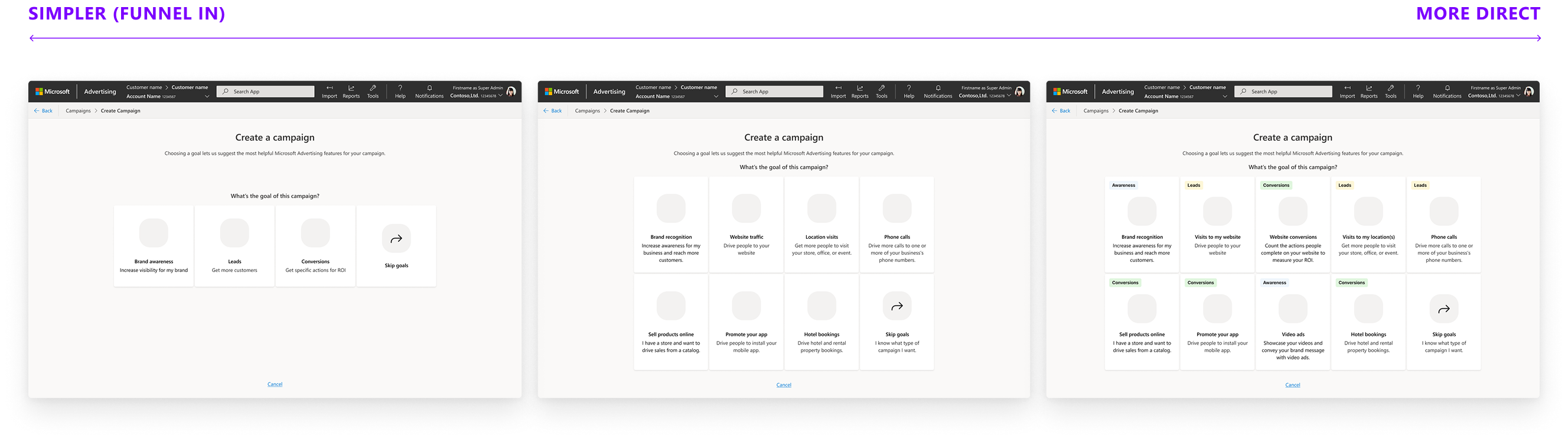Pick Promote your app in right mockup
This screenshot has height=441, width=1568.
1217,322
